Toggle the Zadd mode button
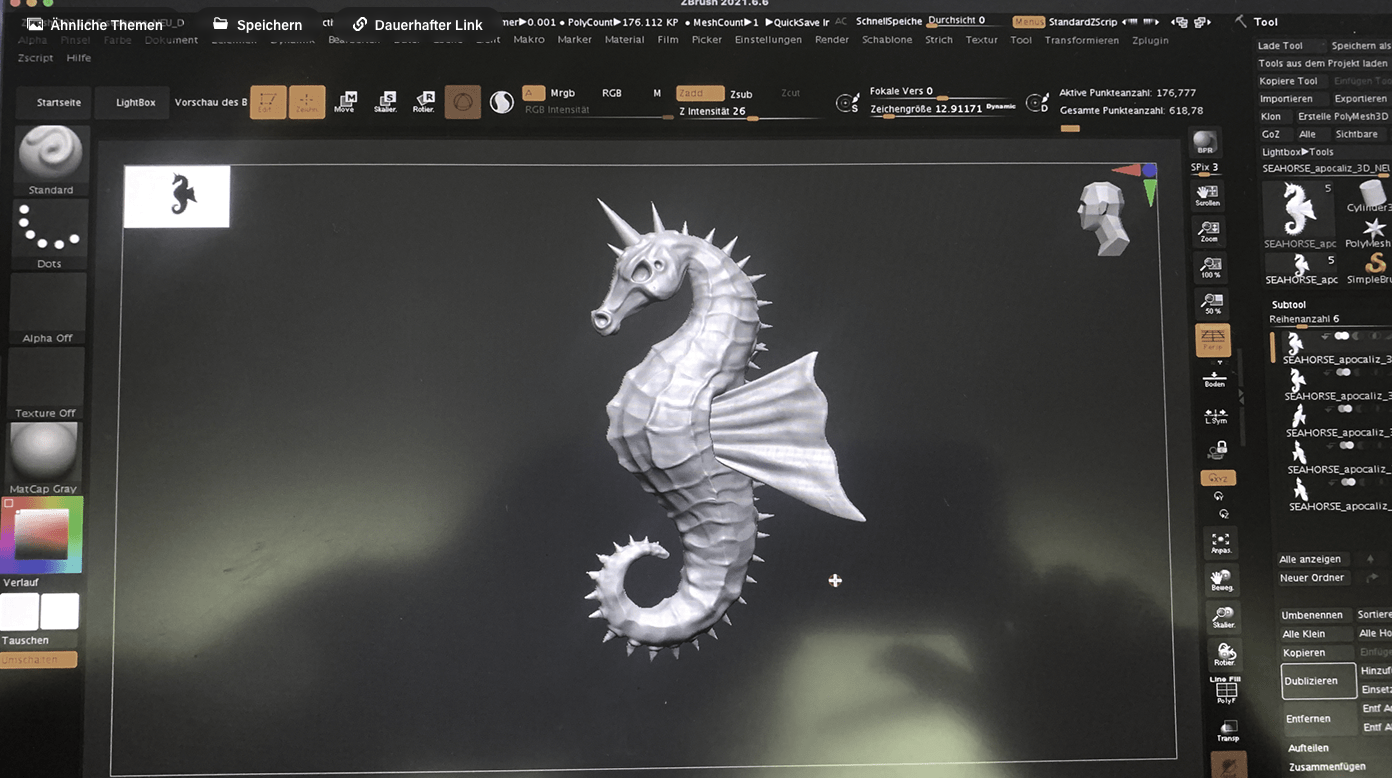The image size is (1392, 778). tap(699, 93)
